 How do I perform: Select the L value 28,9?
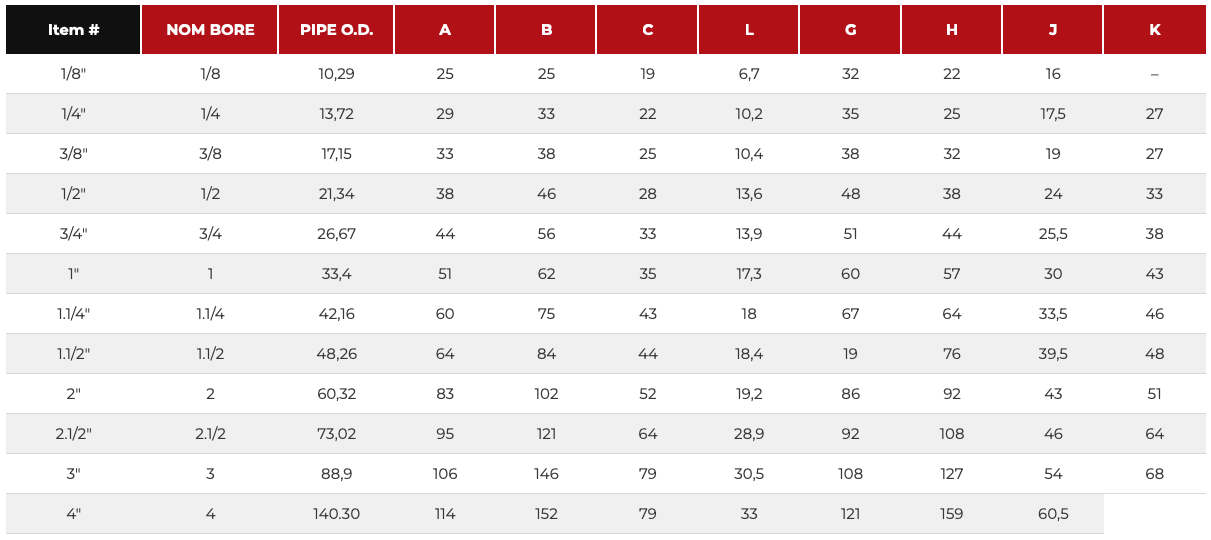[x=749, y=434]
